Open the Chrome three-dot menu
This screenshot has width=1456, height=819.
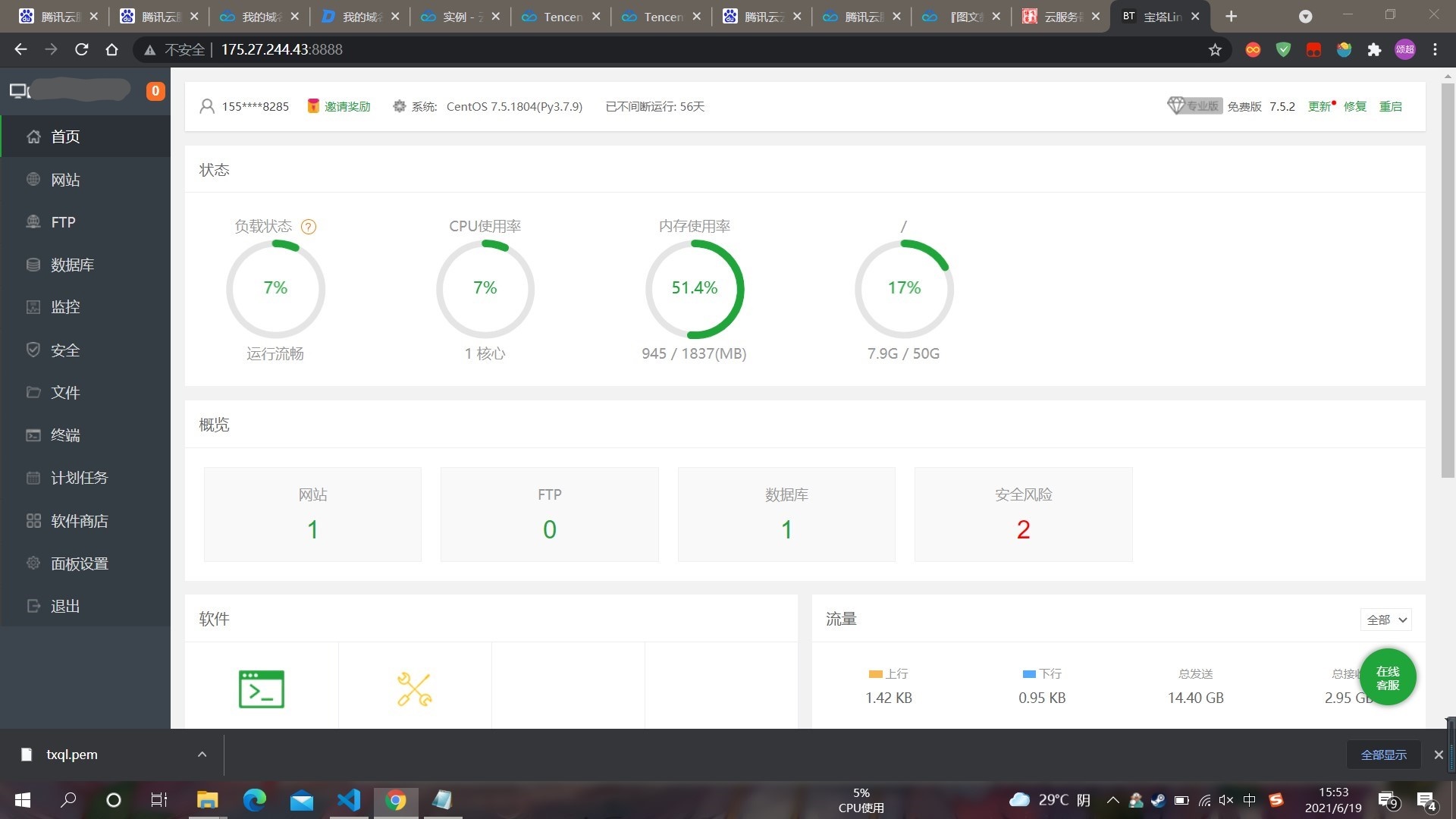(1436, 49)
